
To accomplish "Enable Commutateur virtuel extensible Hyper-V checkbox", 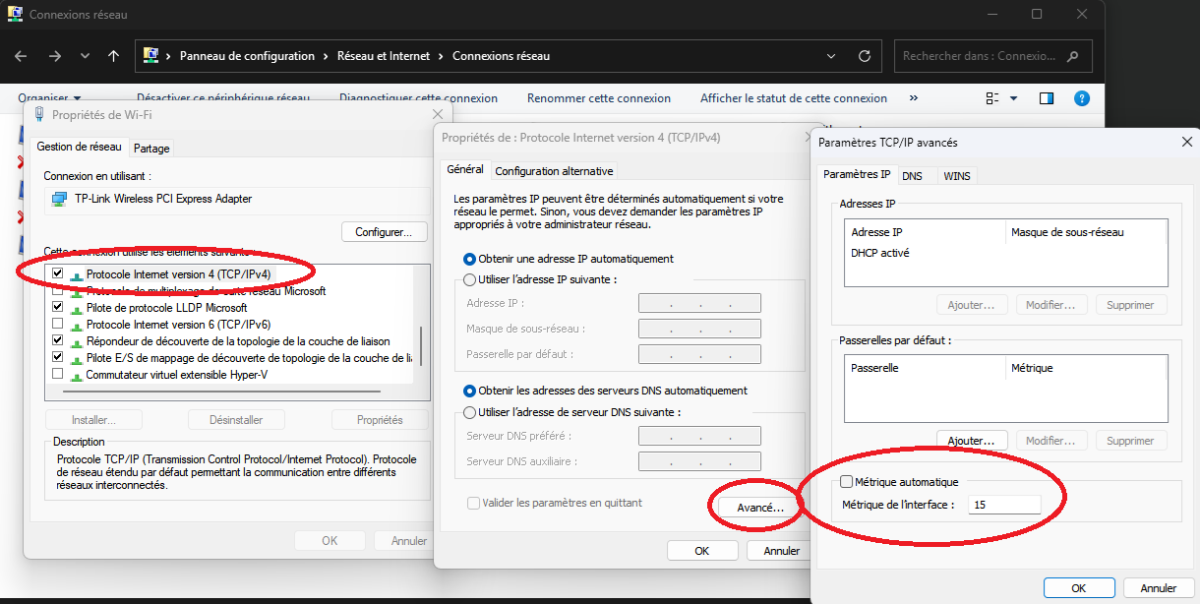I will pos(58,374).
